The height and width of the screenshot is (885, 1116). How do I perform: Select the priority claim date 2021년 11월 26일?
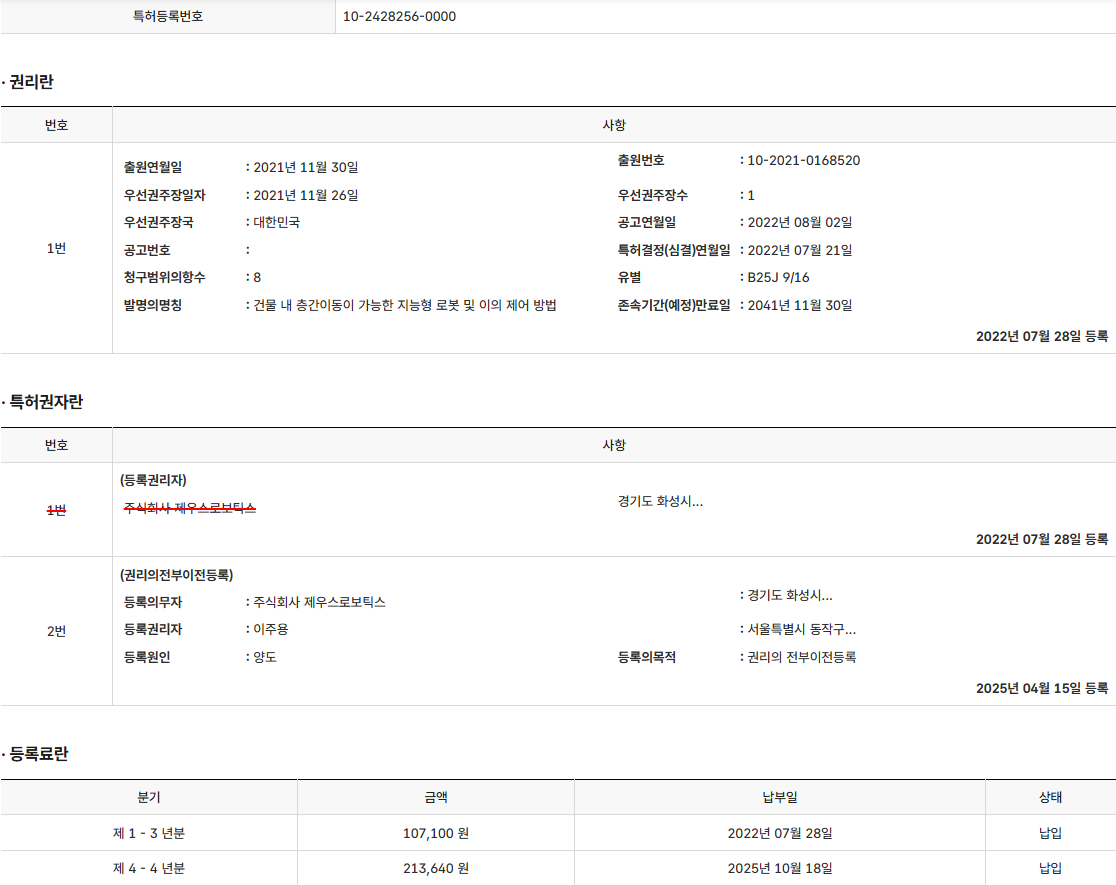pyautogui.click(x=305, y=195)
